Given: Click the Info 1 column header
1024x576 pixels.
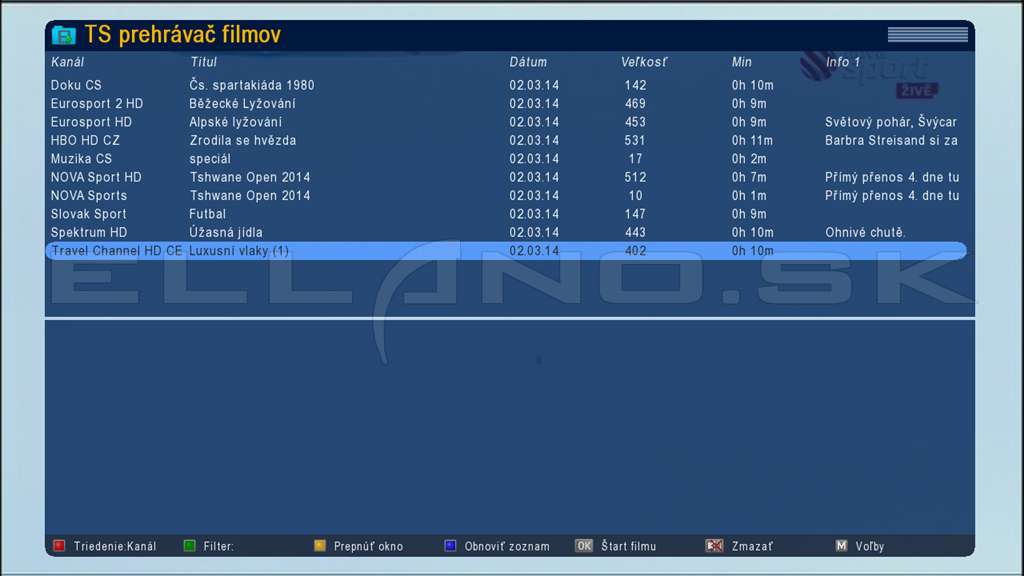Looking at the screenshot, I should click(843, 62).
